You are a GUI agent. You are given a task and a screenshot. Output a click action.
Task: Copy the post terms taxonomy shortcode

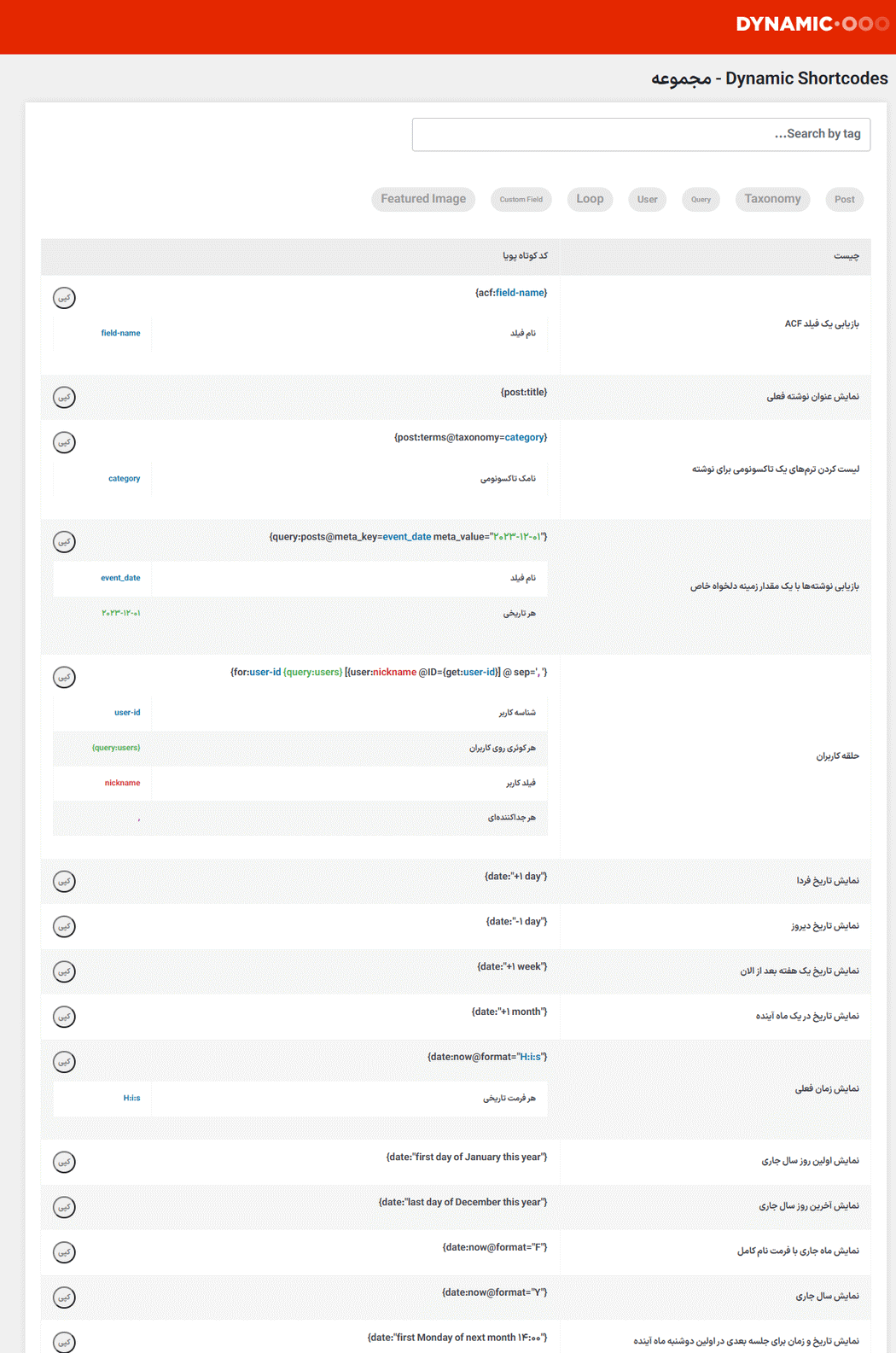coord(64,442)
